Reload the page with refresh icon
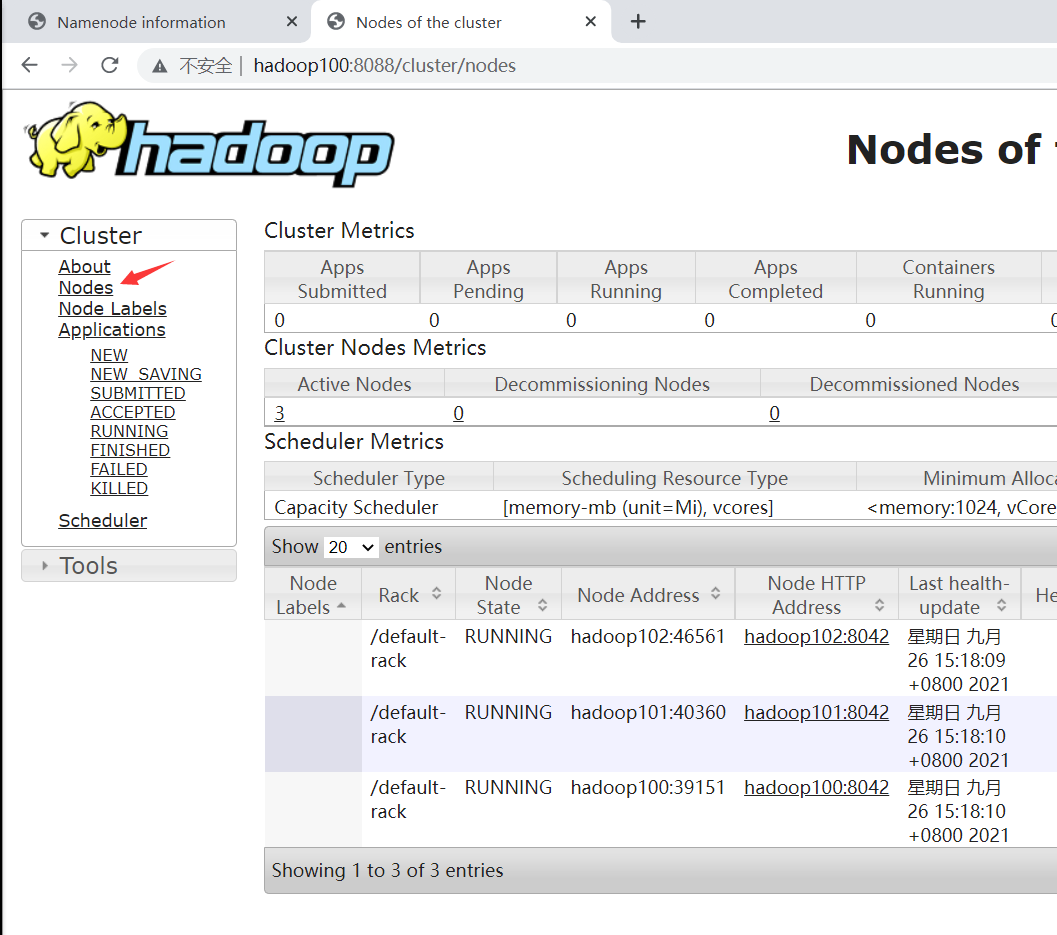This screenshot has width=1057, height=935. pos(110,65)
